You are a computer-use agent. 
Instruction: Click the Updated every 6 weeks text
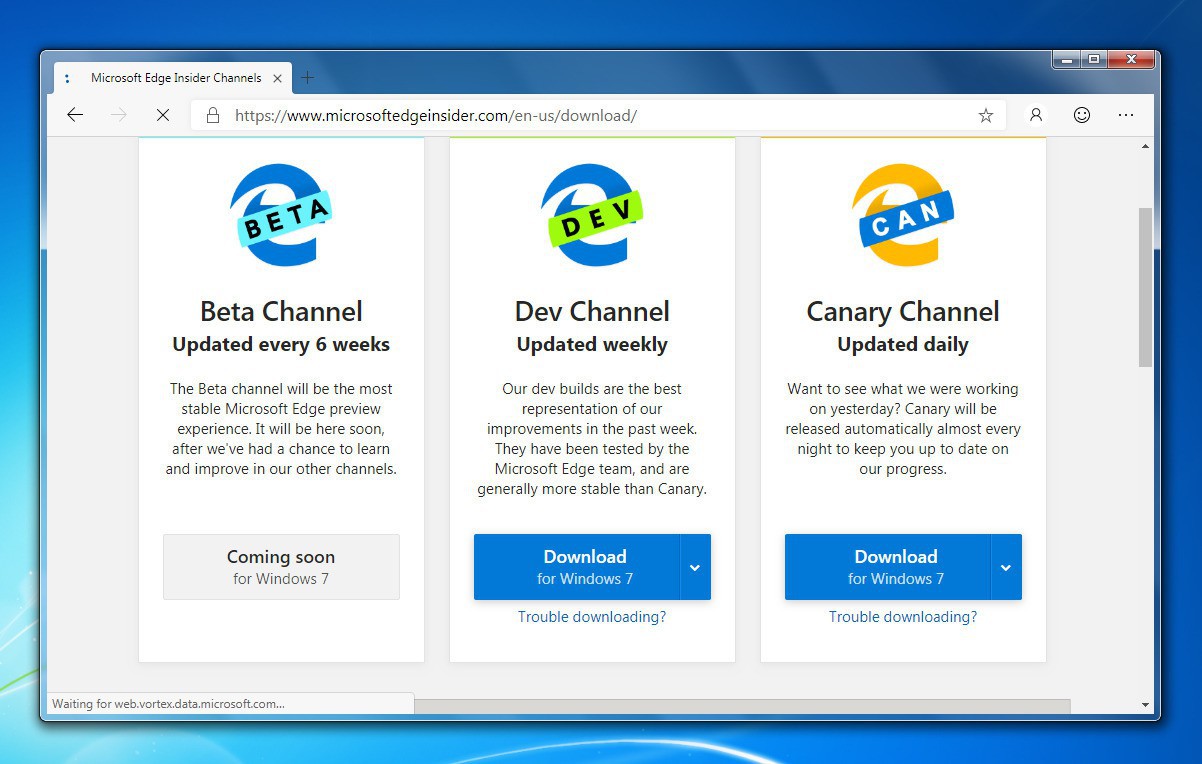[281, 344]
